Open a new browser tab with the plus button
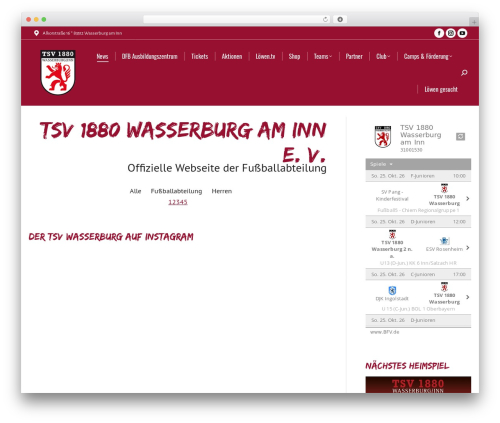The image size is (500, 423). [x=474, y=22]
